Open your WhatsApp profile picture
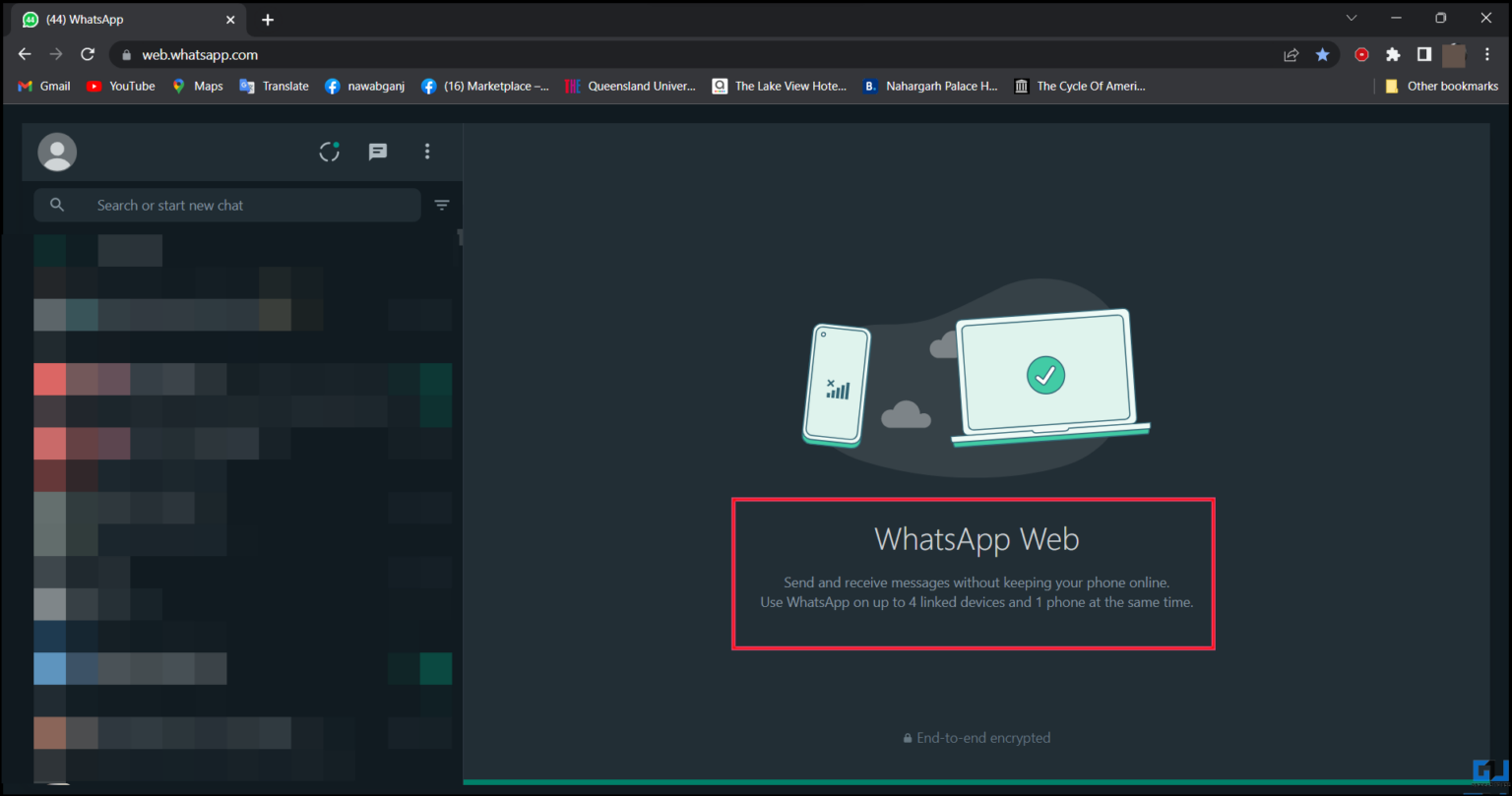Screen dimensions: 1512x796 pyautogui.click(x=56, y=152)
